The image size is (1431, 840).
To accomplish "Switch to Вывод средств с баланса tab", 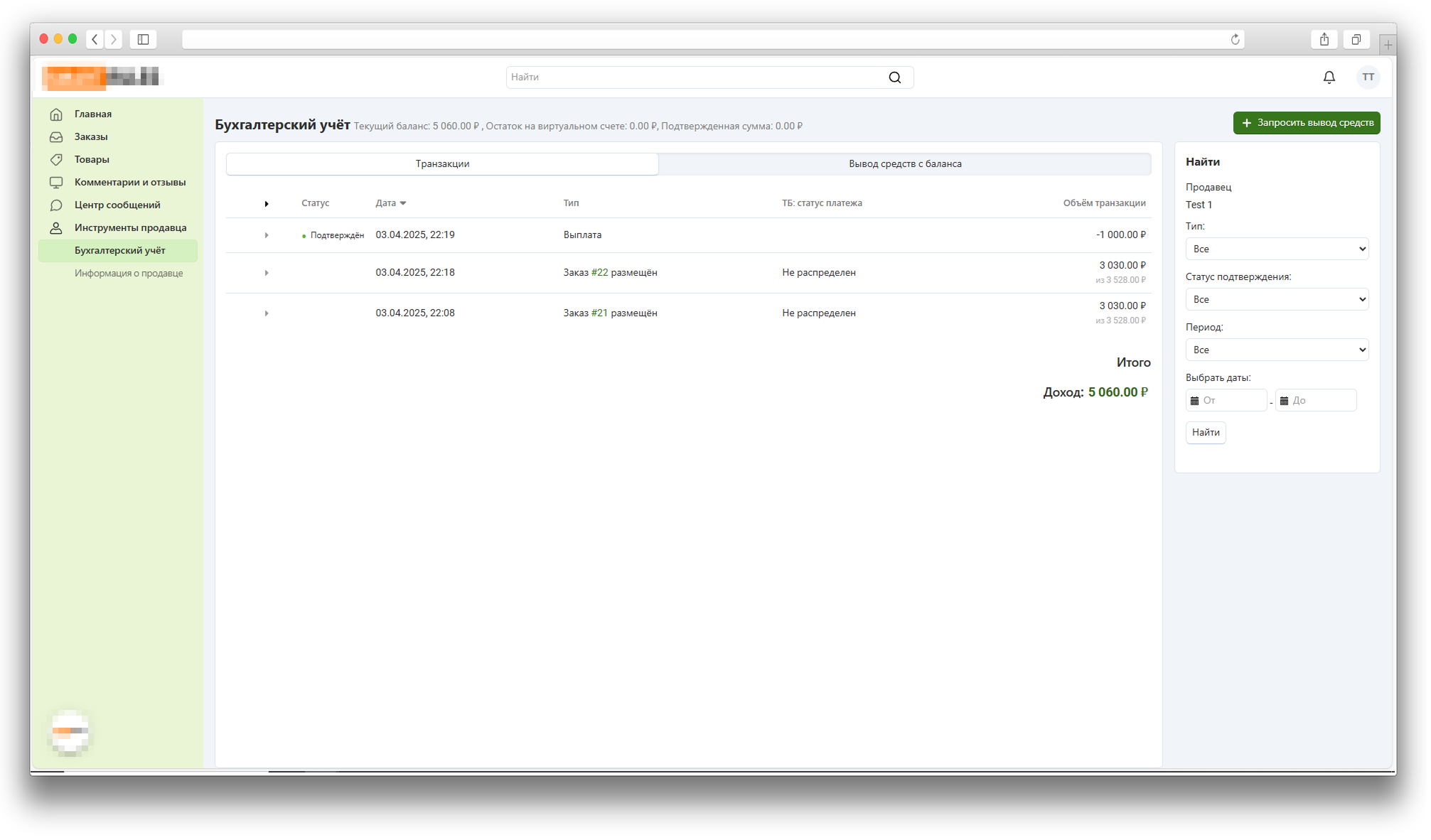I will point(904,164).
